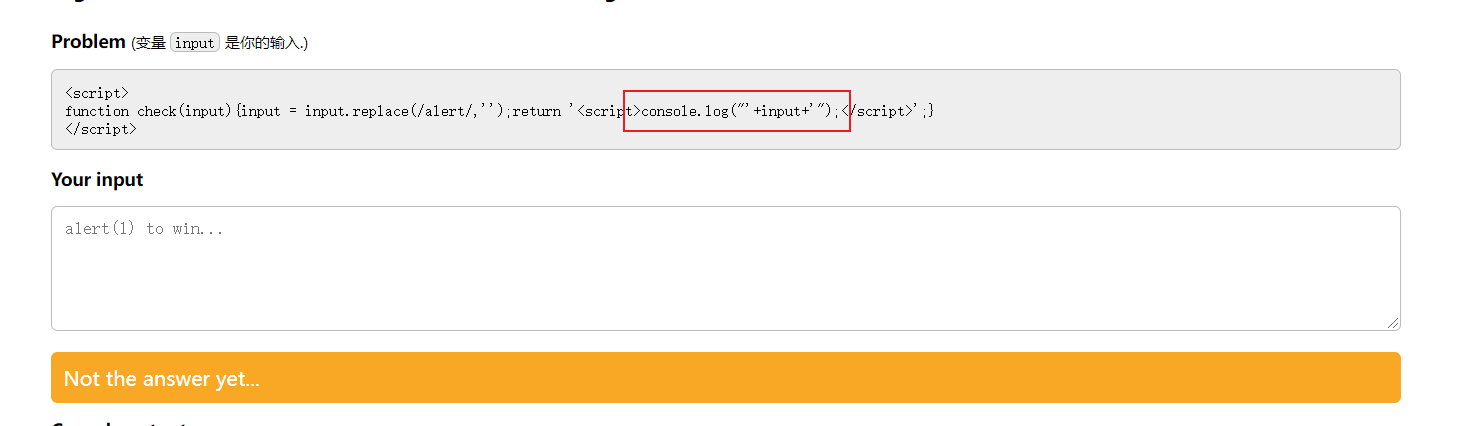The image size is (1466, 426).
Task: Click the Chinese text "变量"
Action: tap(150, 43)
